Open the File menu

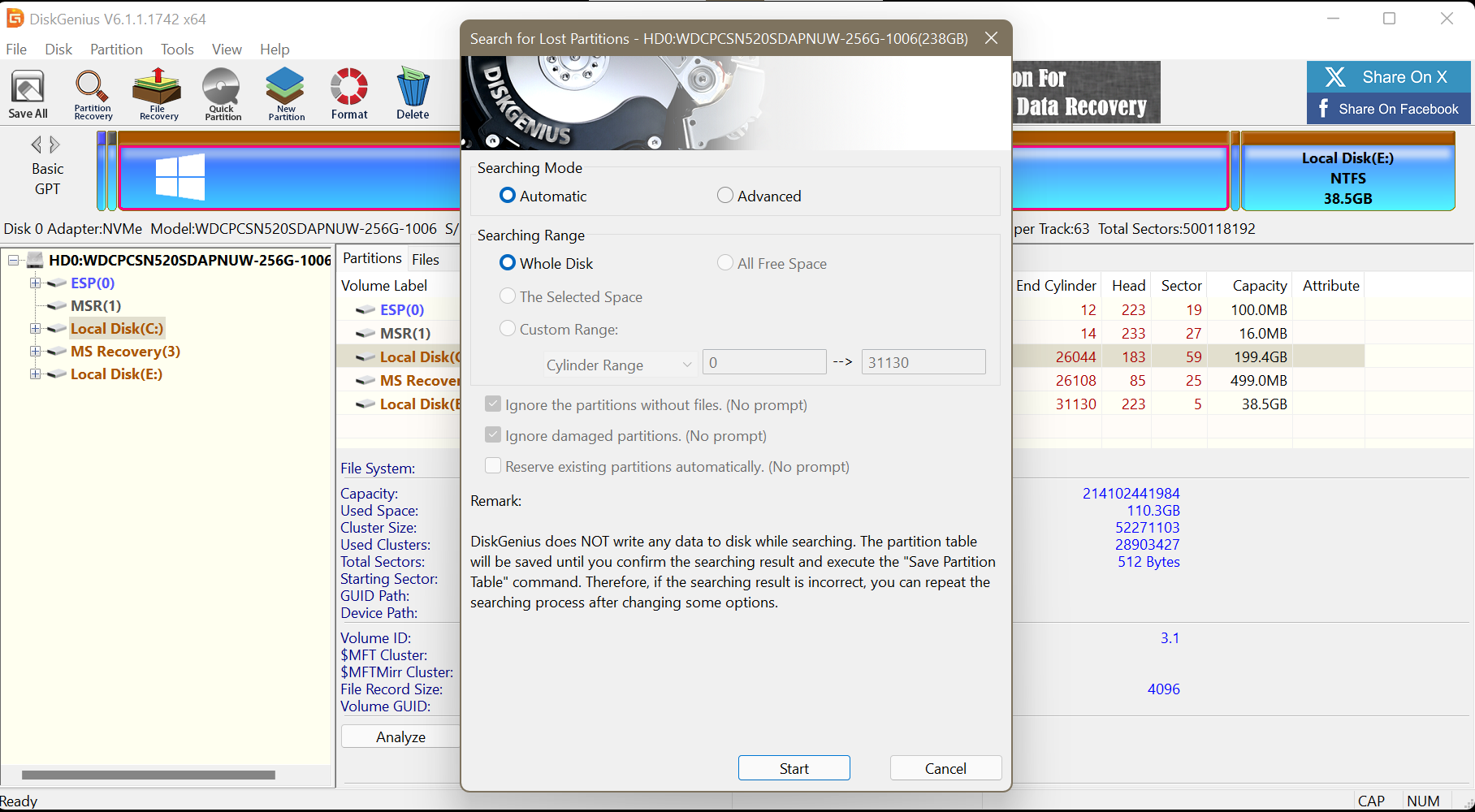click(x=16, y=50)
